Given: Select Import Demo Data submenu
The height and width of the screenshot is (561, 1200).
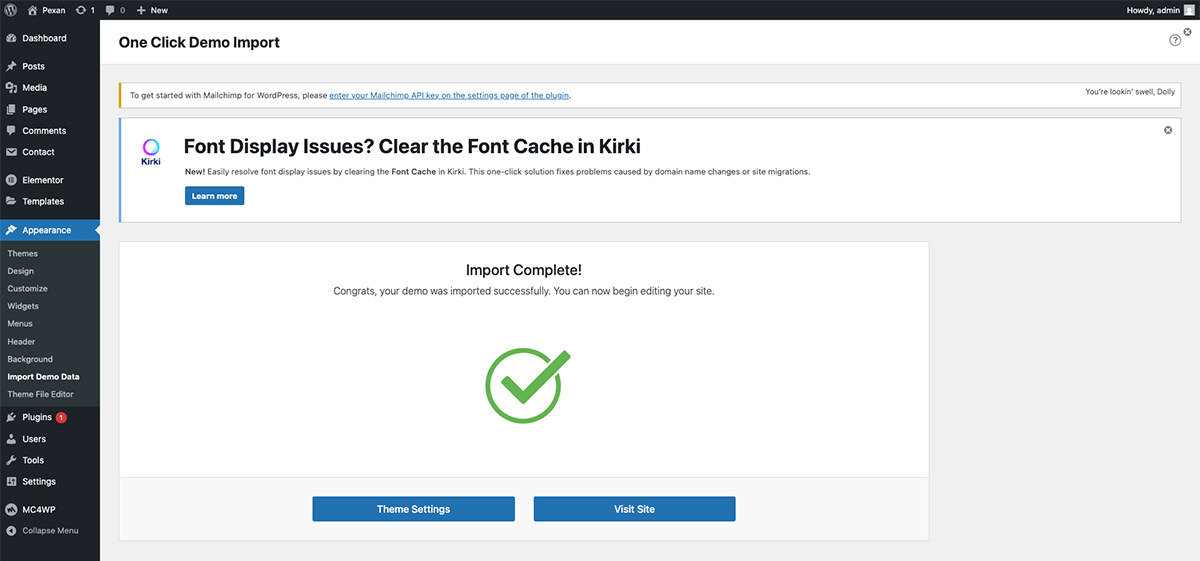Looking at the screenshot, I should pyautogui.click(x=43, y=377).
